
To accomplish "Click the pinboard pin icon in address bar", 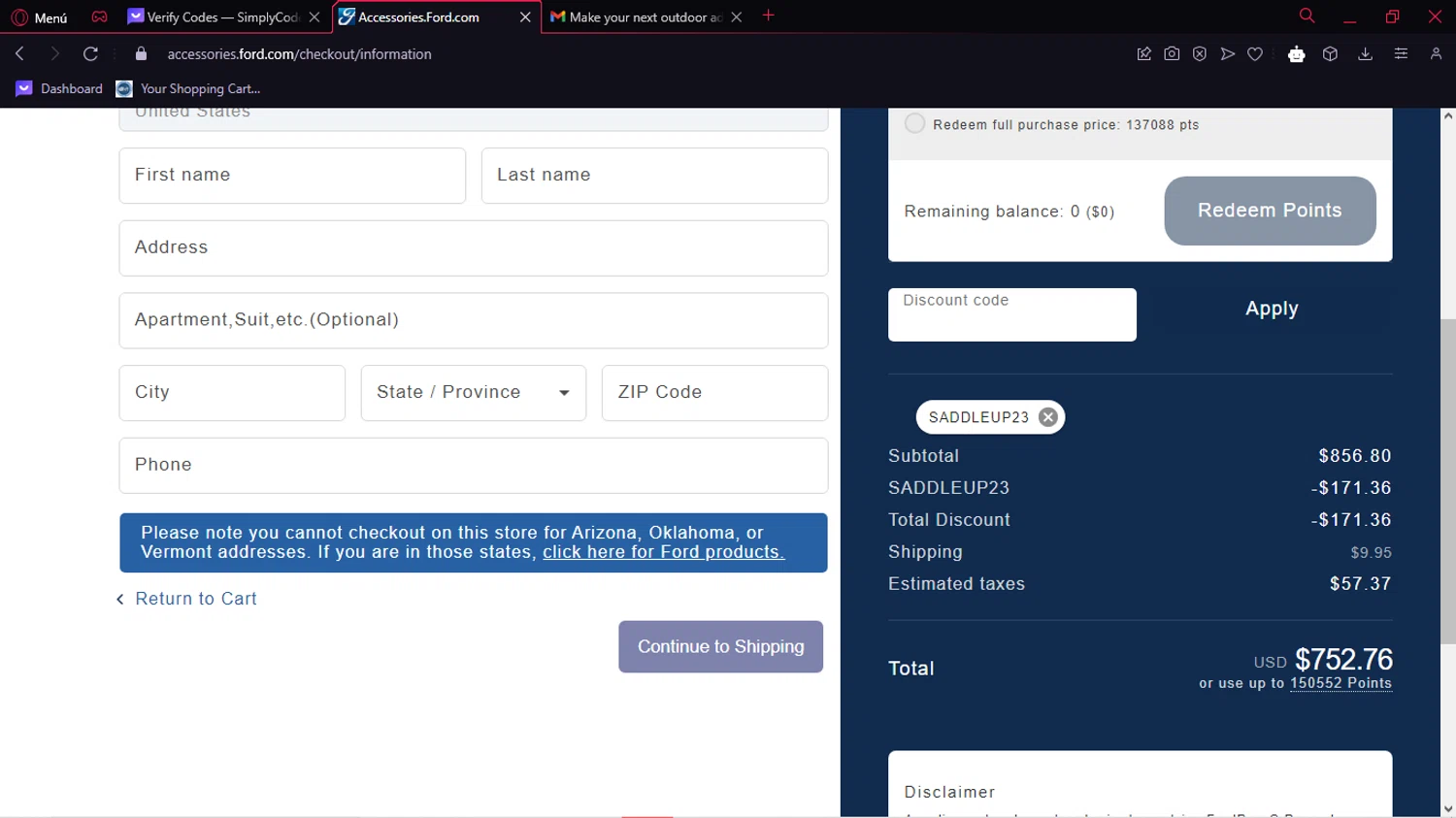I will pos(1144,54).
